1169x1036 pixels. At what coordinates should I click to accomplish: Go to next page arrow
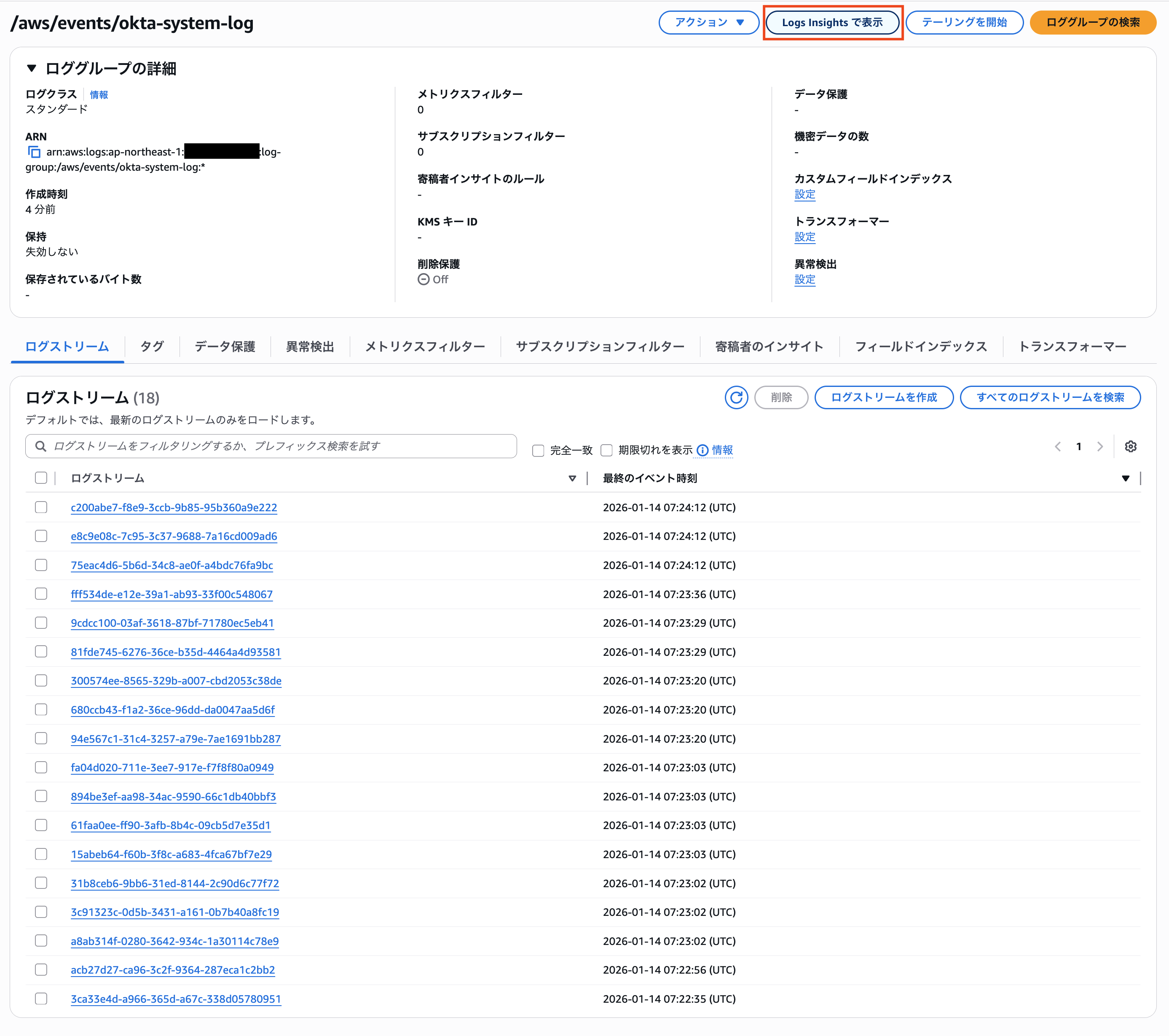coord(1100,447)
